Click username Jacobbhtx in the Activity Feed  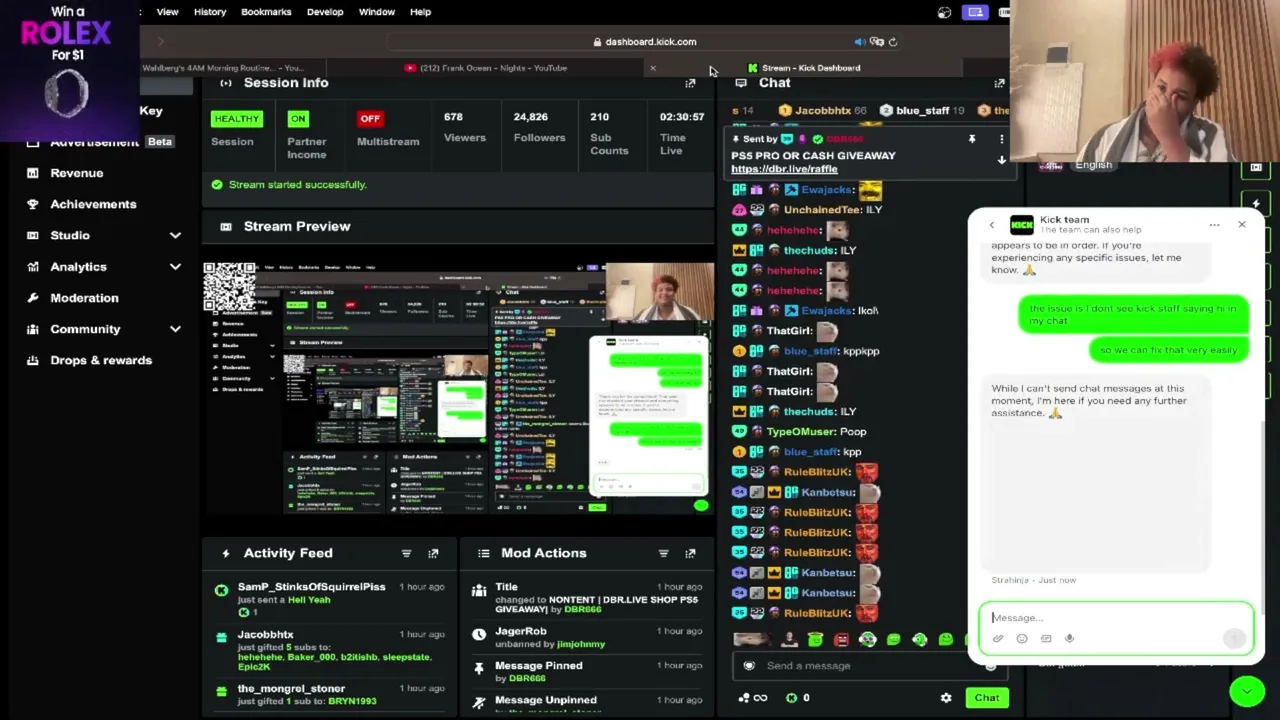point(265,635)
